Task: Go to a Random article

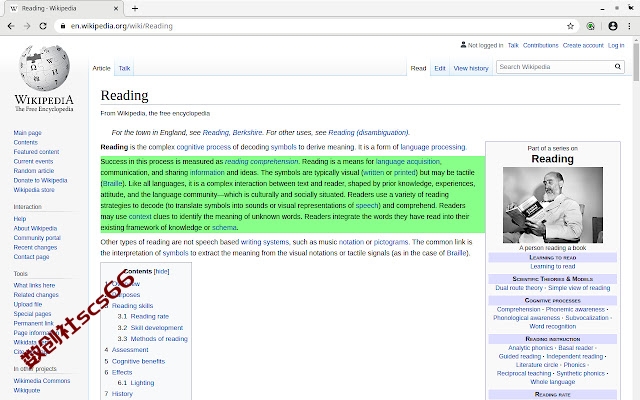Action: [x=33, y=171]
